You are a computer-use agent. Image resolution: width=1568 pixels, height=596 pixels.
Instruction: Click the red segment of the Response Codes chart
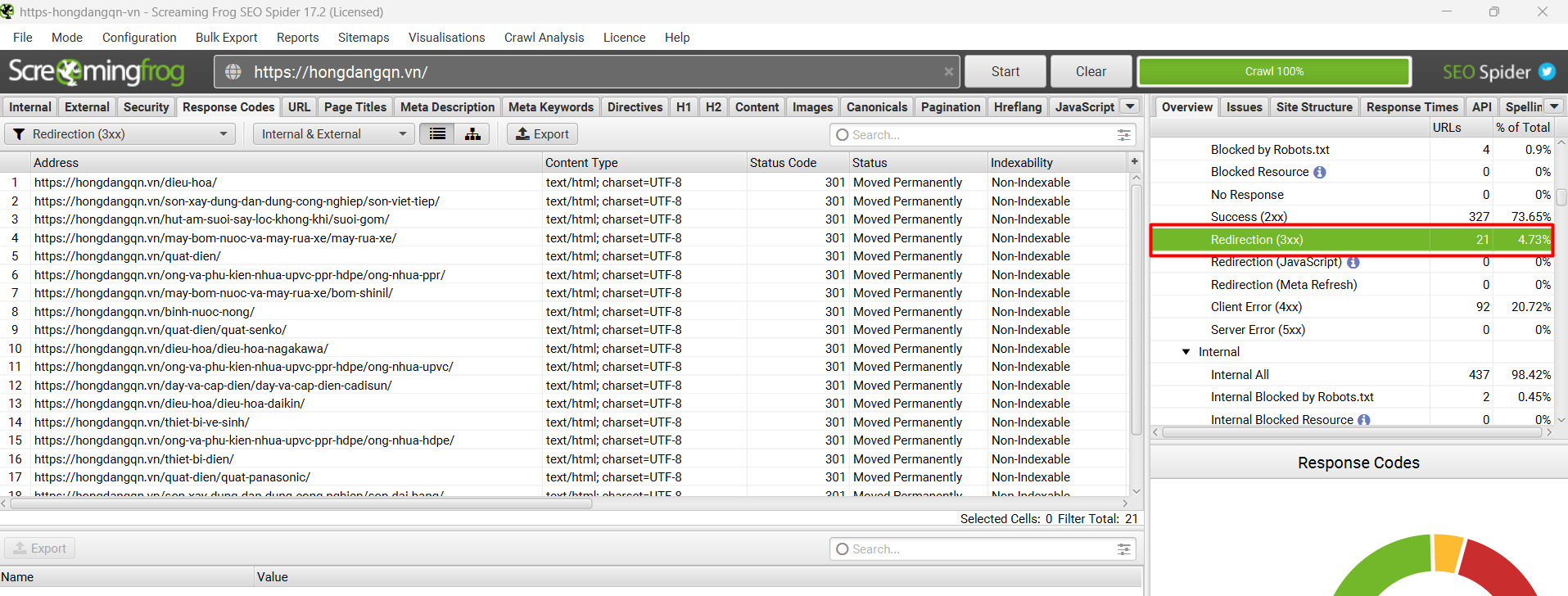(x=1498, y=571)
